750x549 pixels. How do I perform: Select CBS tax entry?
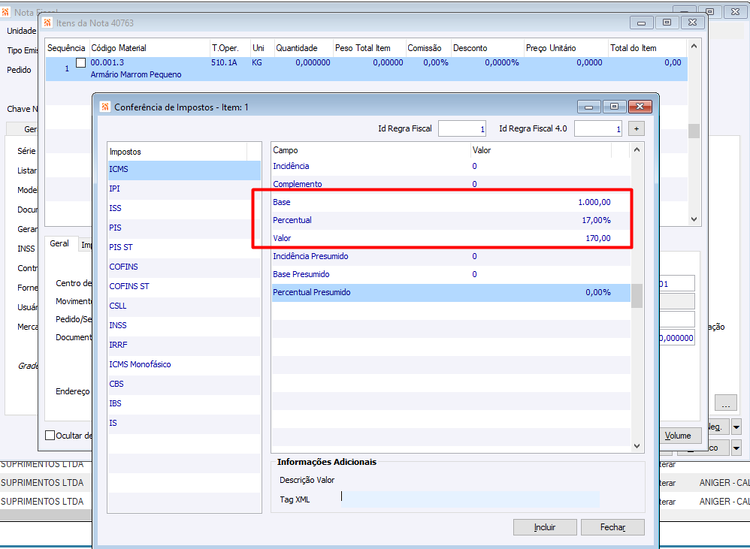[184, 384]
